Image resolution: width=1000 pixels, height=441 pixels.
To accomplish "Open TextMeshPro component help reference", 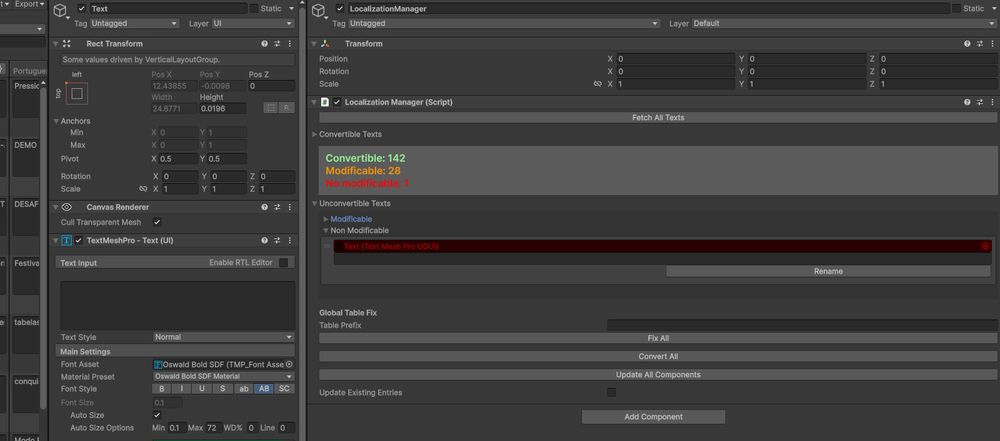I will tap(265, 241).
